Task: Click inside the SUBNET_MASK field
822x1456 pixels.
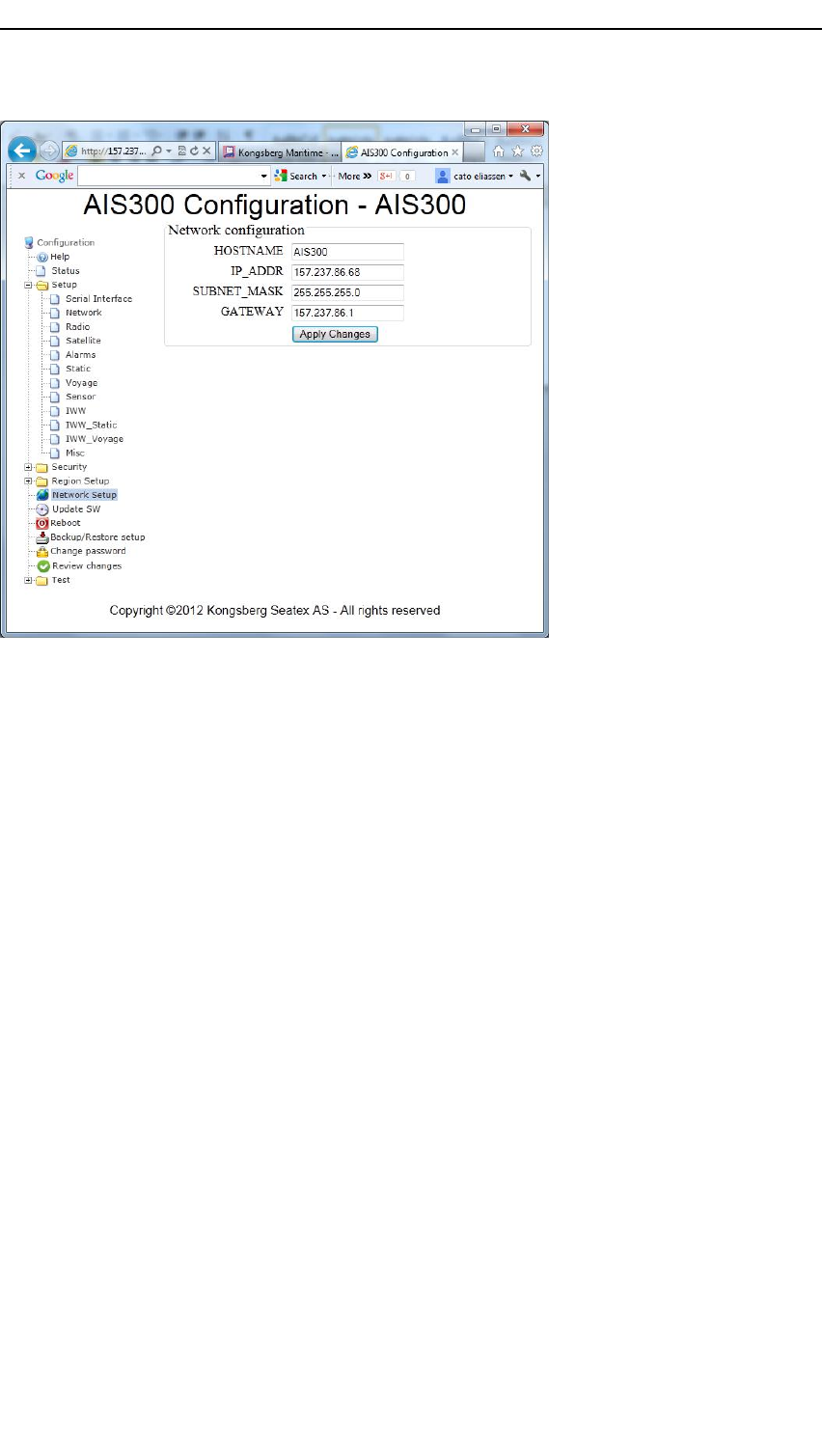Action: (347, 292)
